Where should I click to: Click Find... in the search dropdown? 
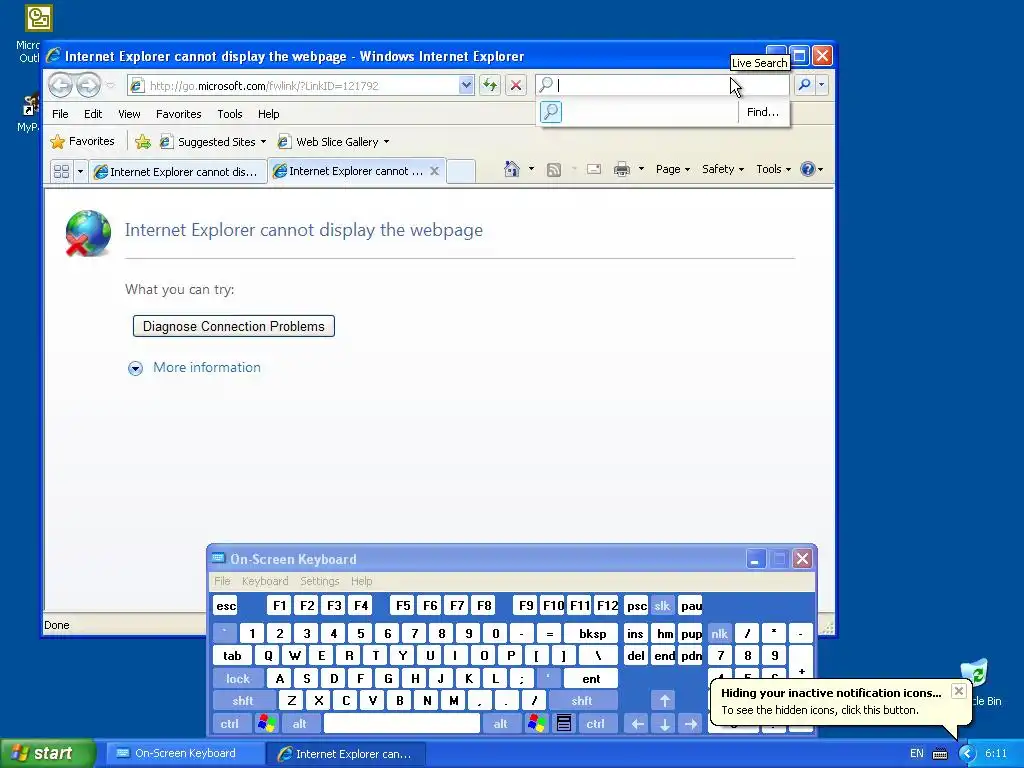(x=763, y=112)
